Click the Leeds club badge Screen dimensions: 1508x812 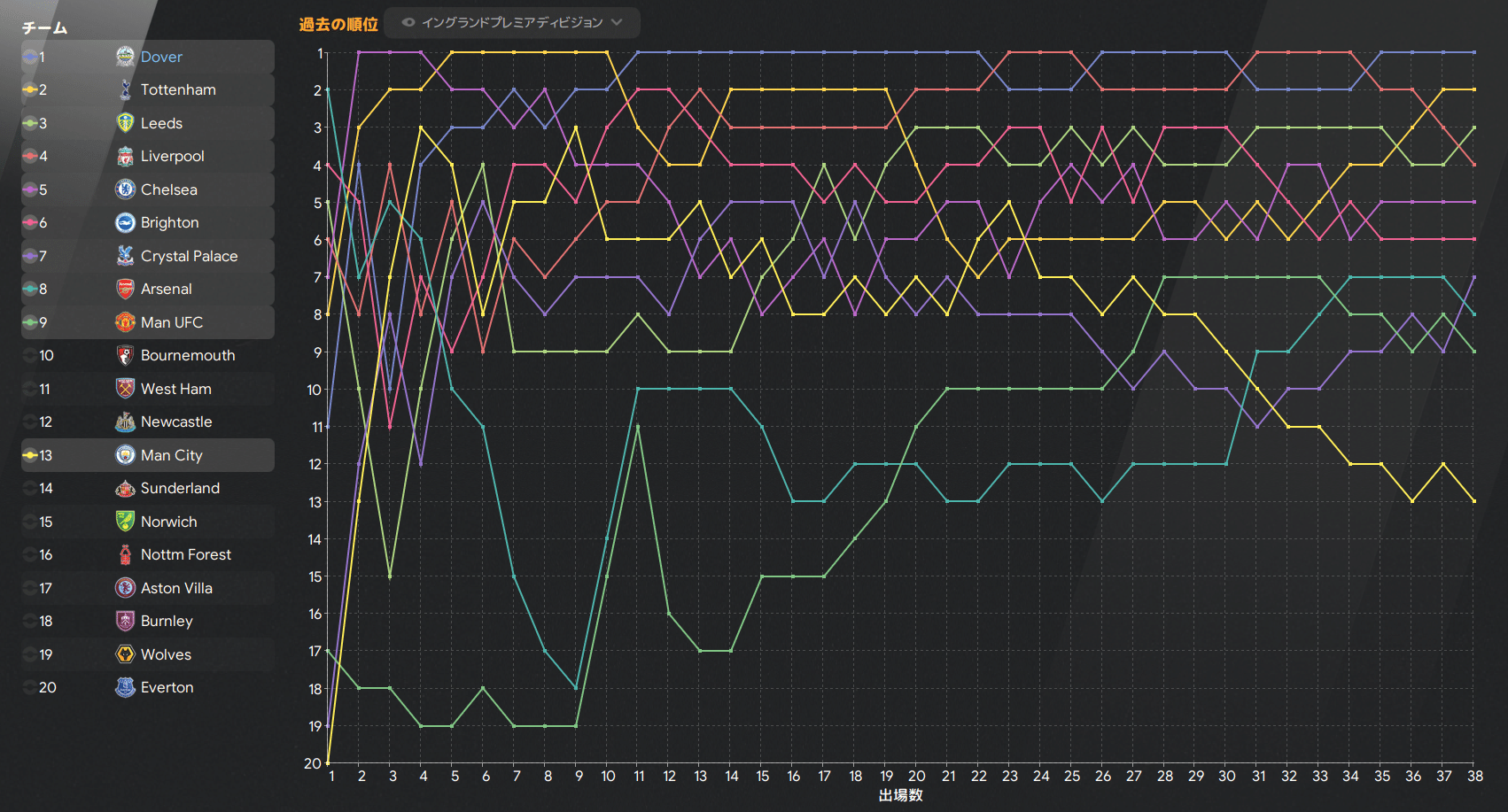[125, 123]
